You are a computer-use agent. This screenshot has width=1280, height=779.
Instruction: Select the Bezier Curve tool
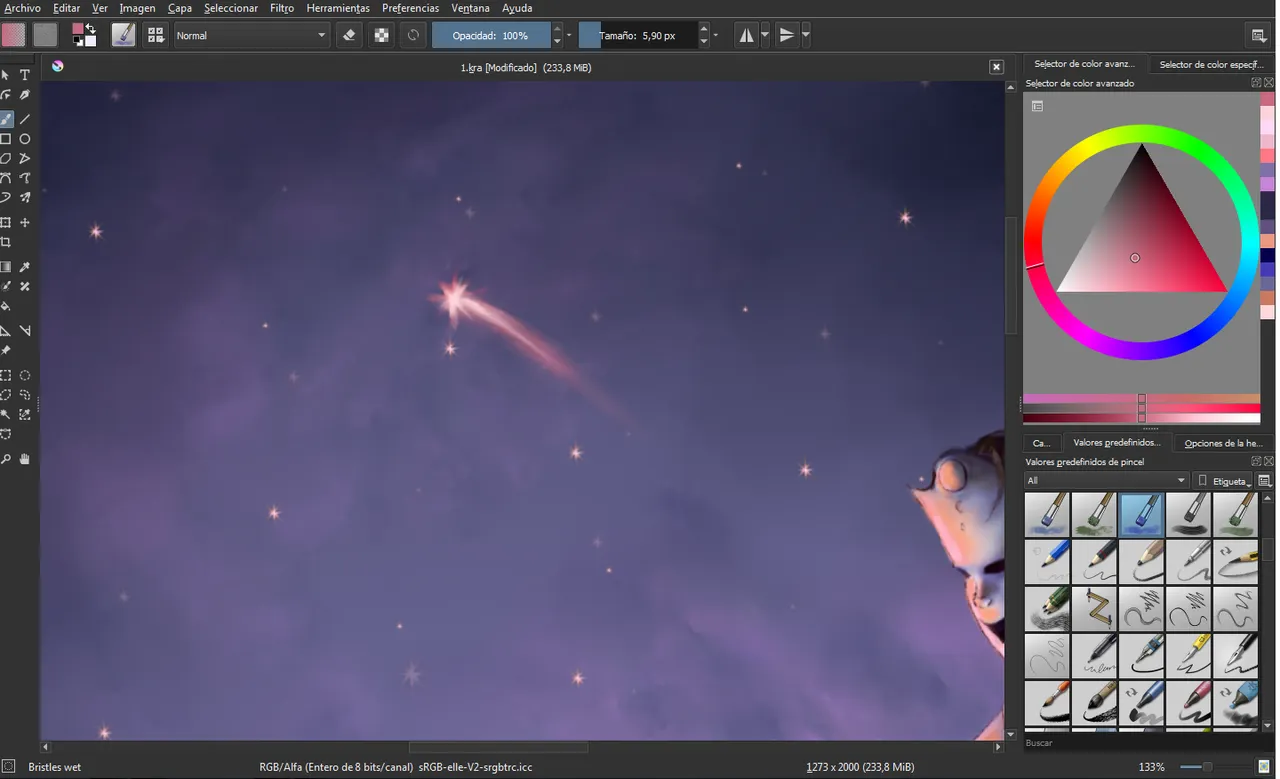click(x=6, y=178)
